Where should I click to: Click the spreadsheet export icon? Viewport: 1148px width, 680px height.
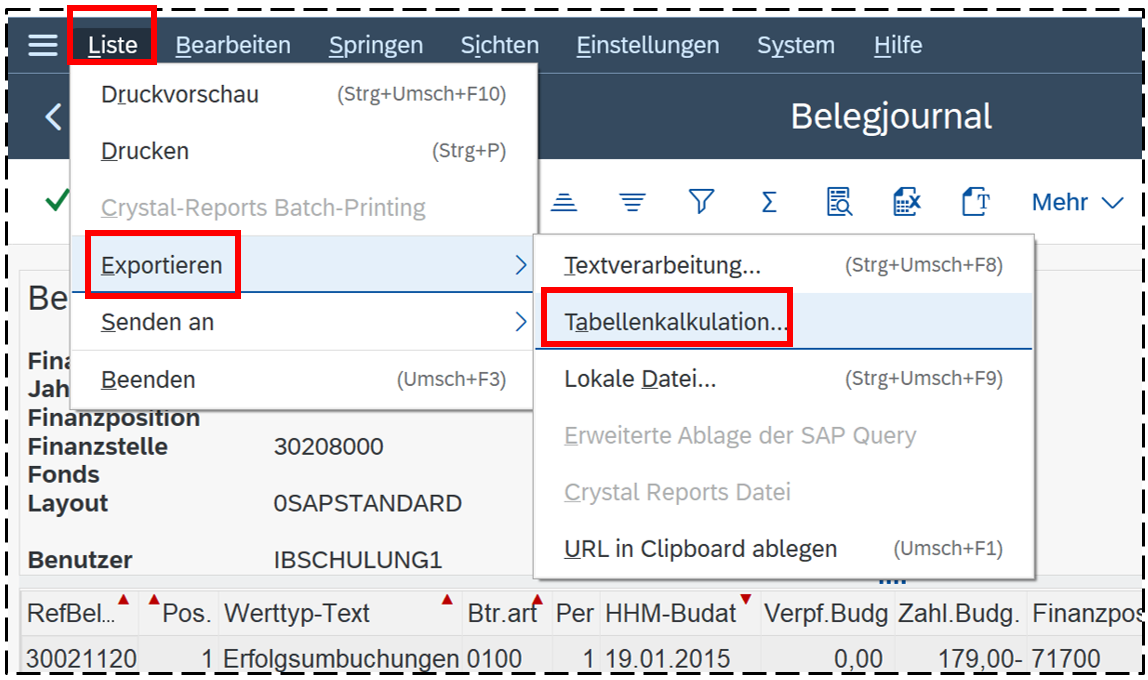(906, 203)
